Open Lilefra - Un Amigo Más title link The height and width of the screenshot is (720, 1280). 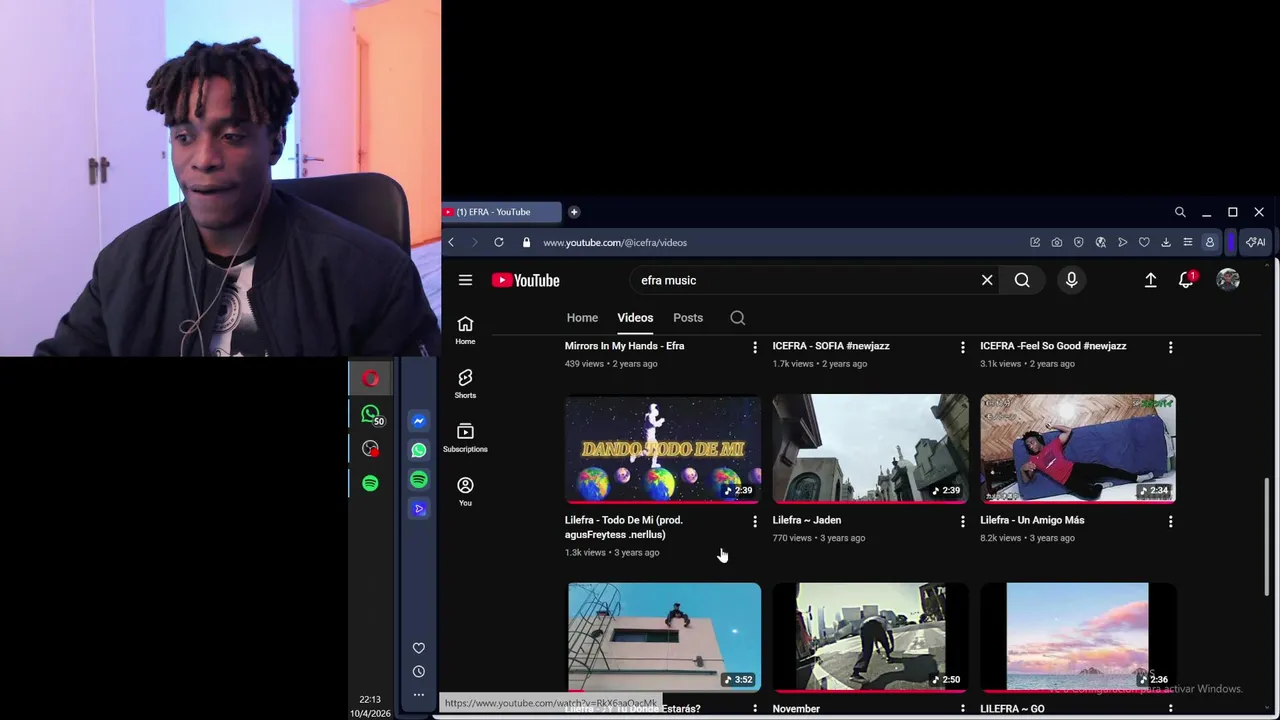(1032, 520)
